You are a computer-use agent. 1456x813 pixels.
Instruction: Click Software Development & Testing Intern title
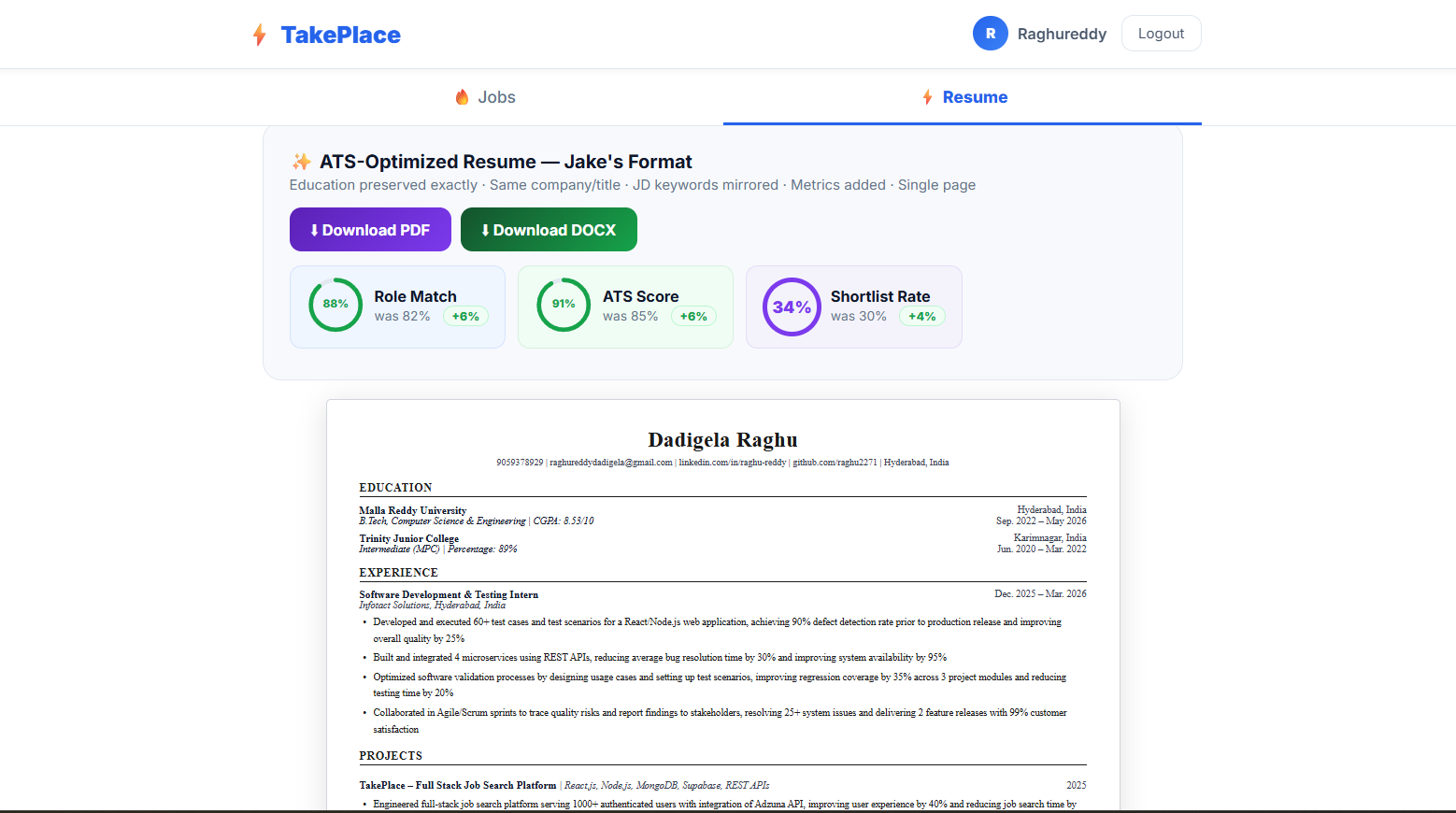point(449,594)
